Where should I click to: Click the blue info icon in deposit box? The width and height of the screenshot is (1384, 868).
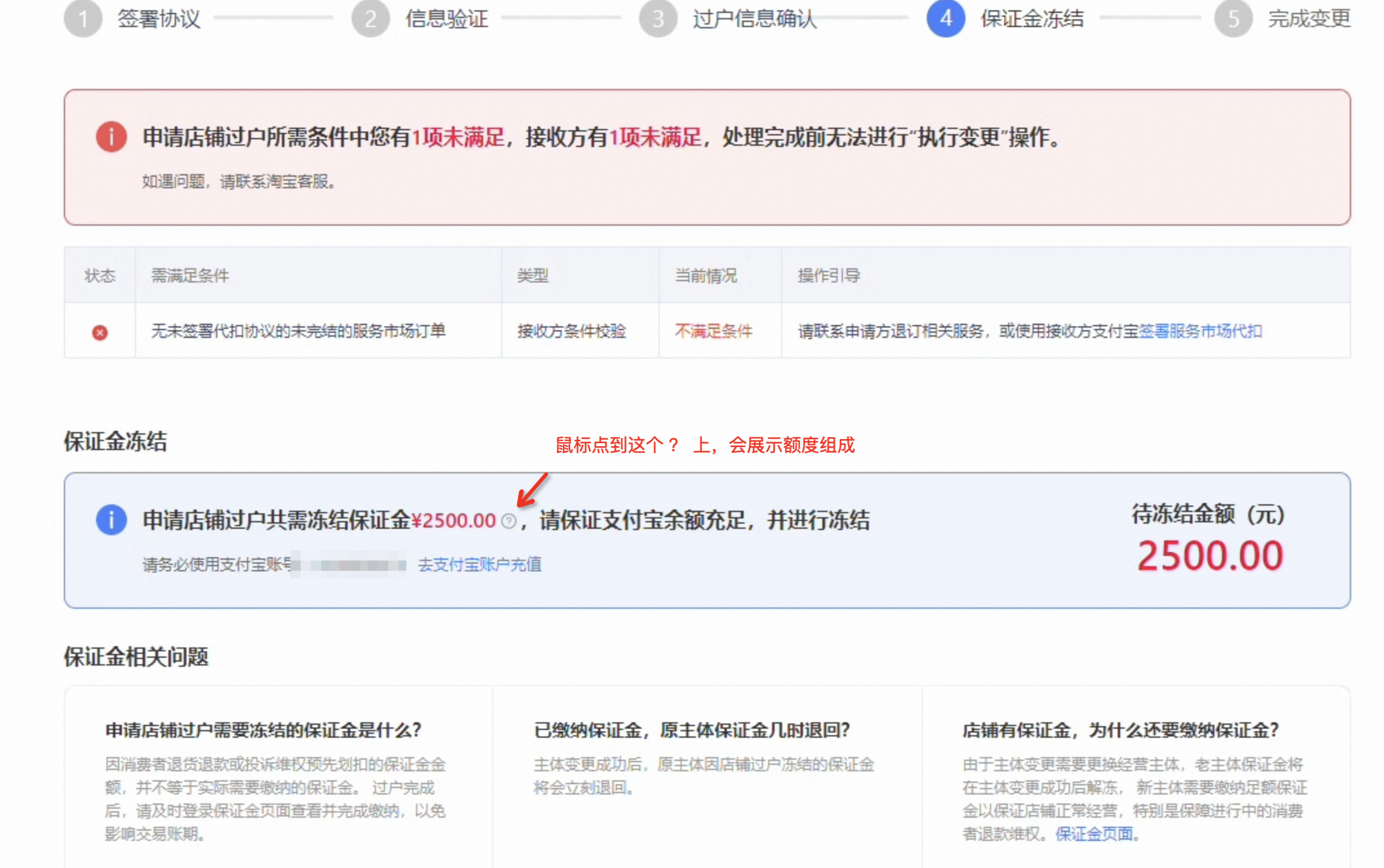tap(112, 520)
